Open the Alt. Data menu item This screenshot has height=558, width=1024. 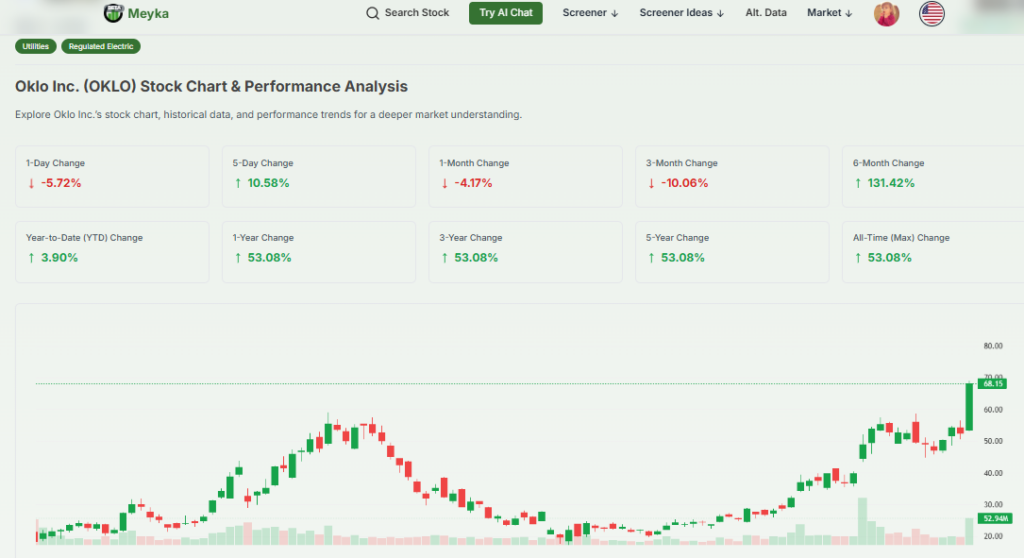pyautogui.click(x=766, y=13)
